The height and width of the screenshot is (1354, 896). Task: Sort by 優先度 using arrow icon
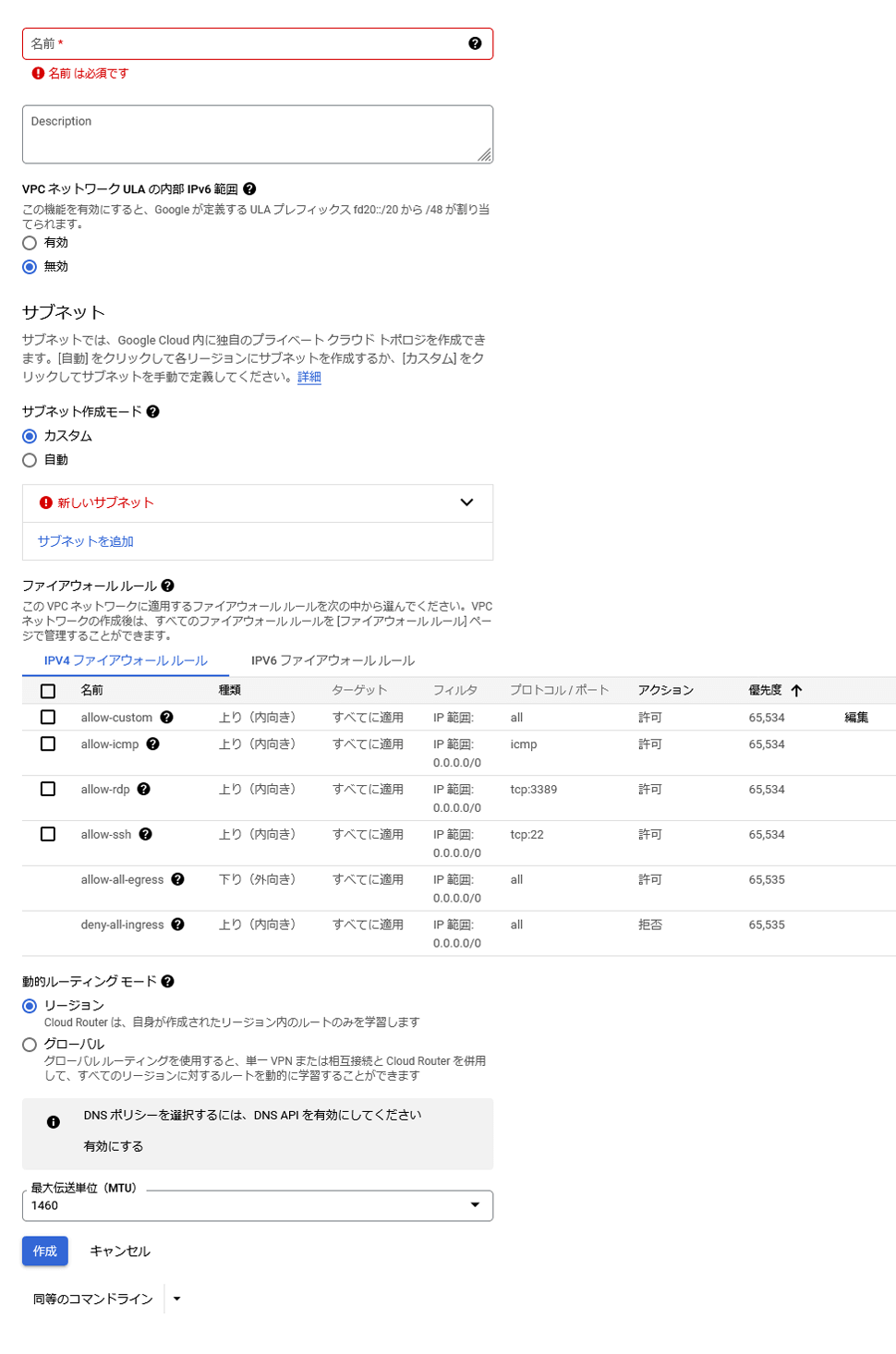coord(796,691)
